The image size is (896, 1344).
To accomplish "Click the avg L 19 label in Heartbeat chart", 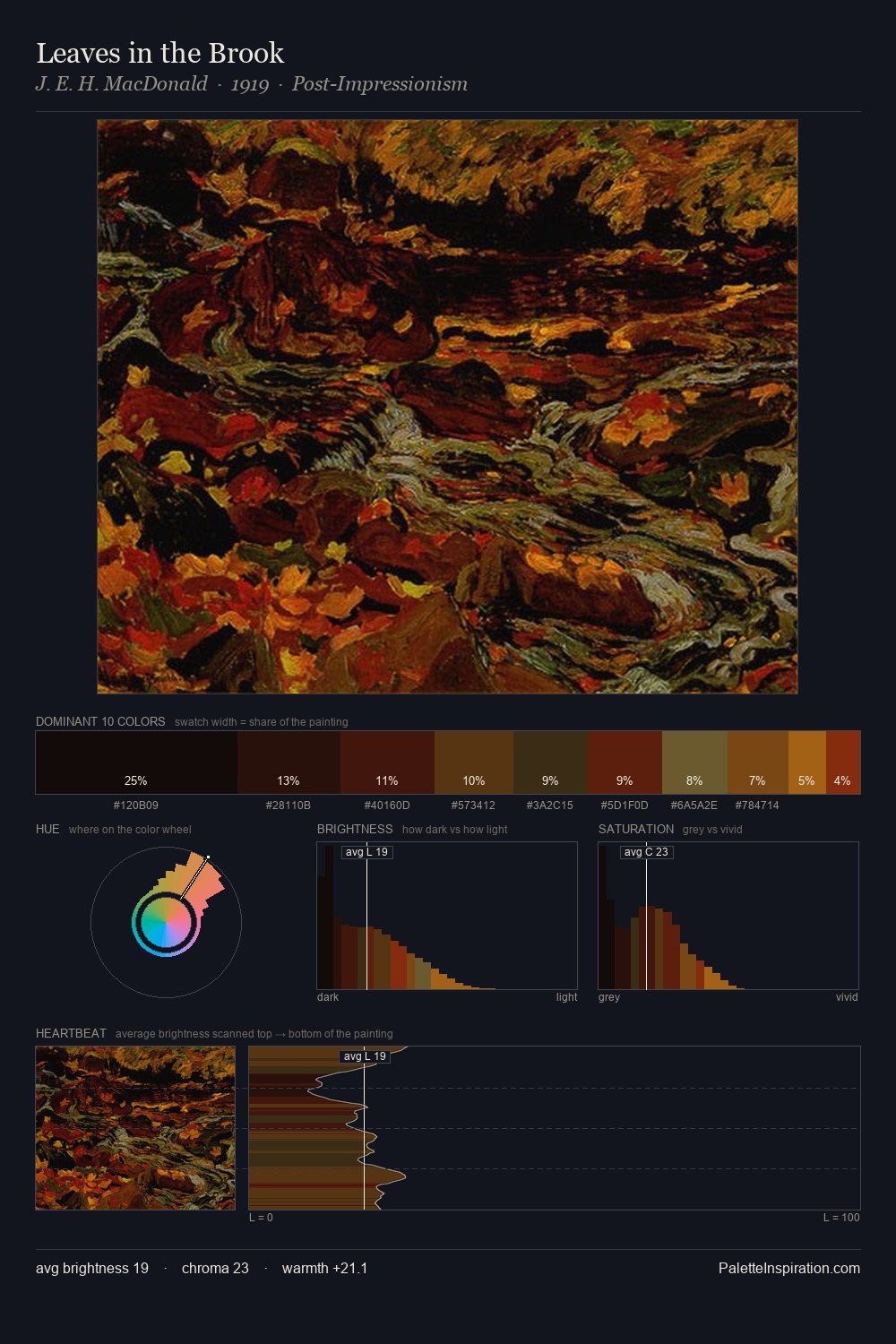I will point(365,1056).
